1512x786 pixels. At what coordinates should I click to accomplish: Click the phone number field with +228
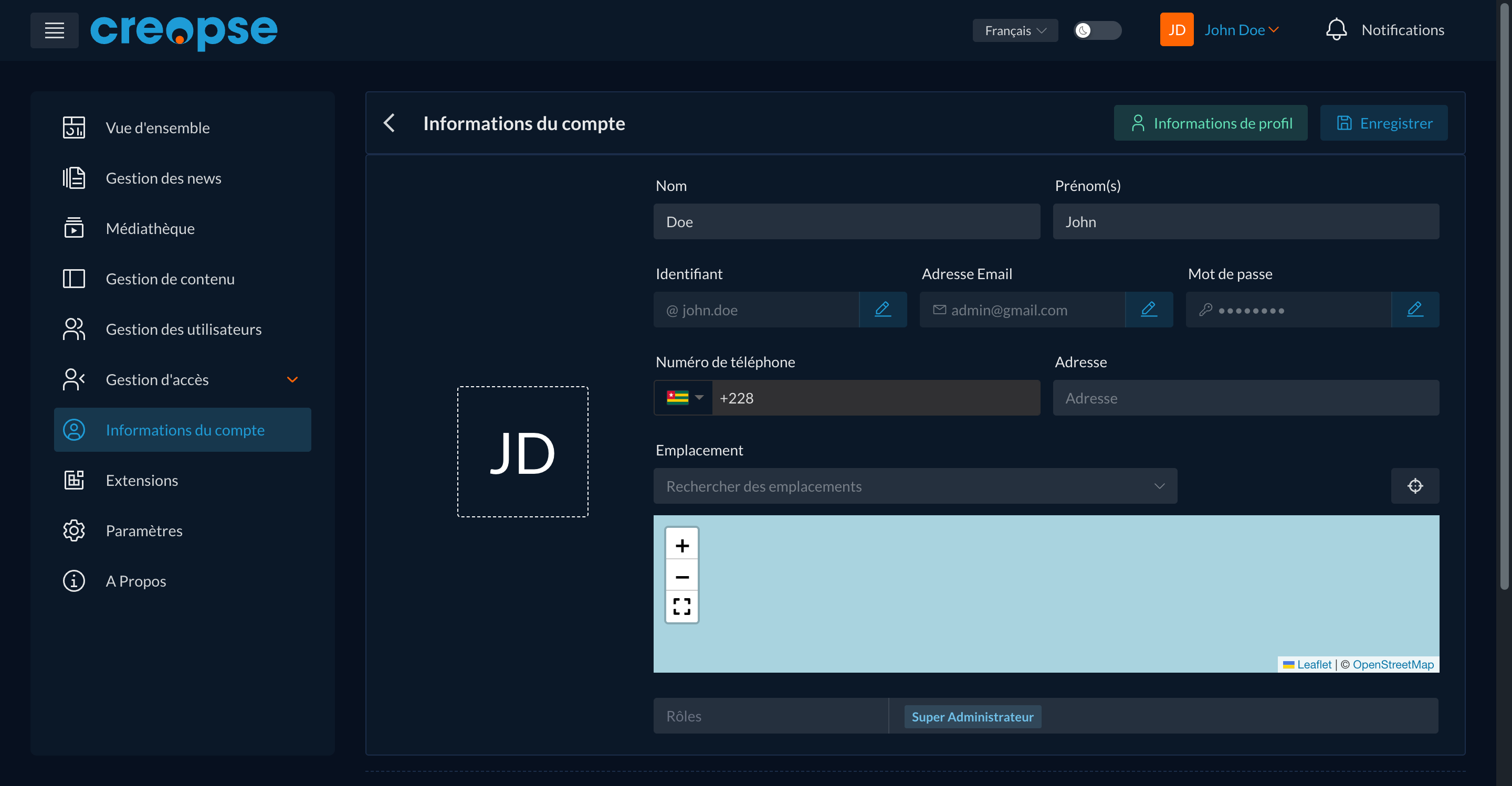tap(876, 398)
